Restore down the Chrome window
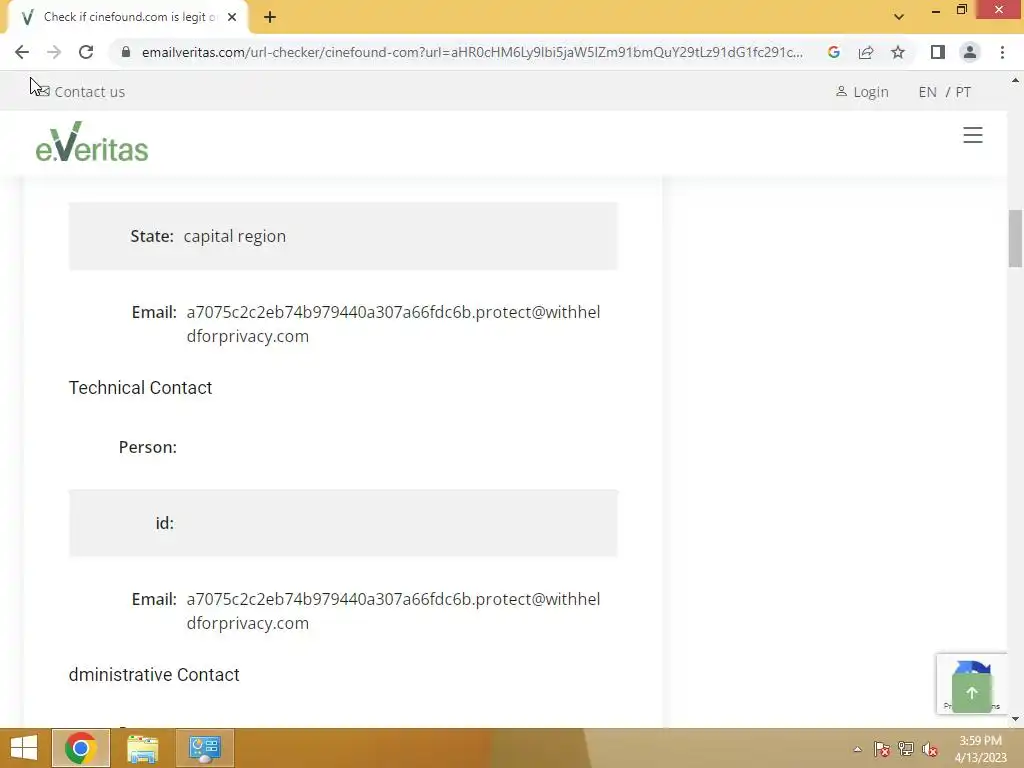 click(962, 10)
